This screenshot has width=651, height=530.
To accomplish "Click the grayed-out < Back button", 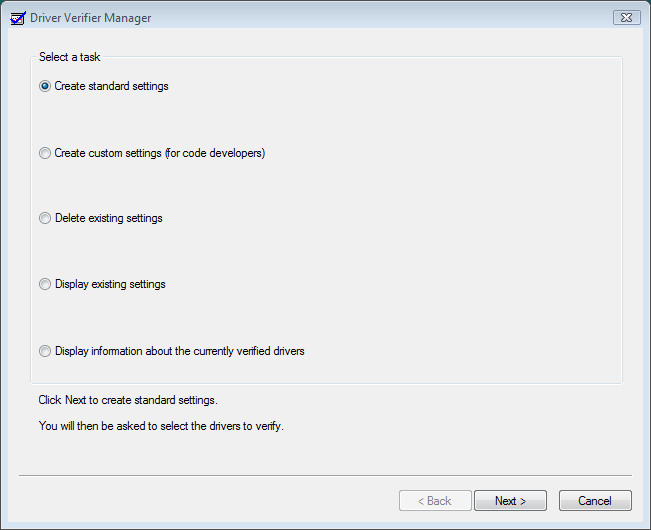I will coord(435,501).
